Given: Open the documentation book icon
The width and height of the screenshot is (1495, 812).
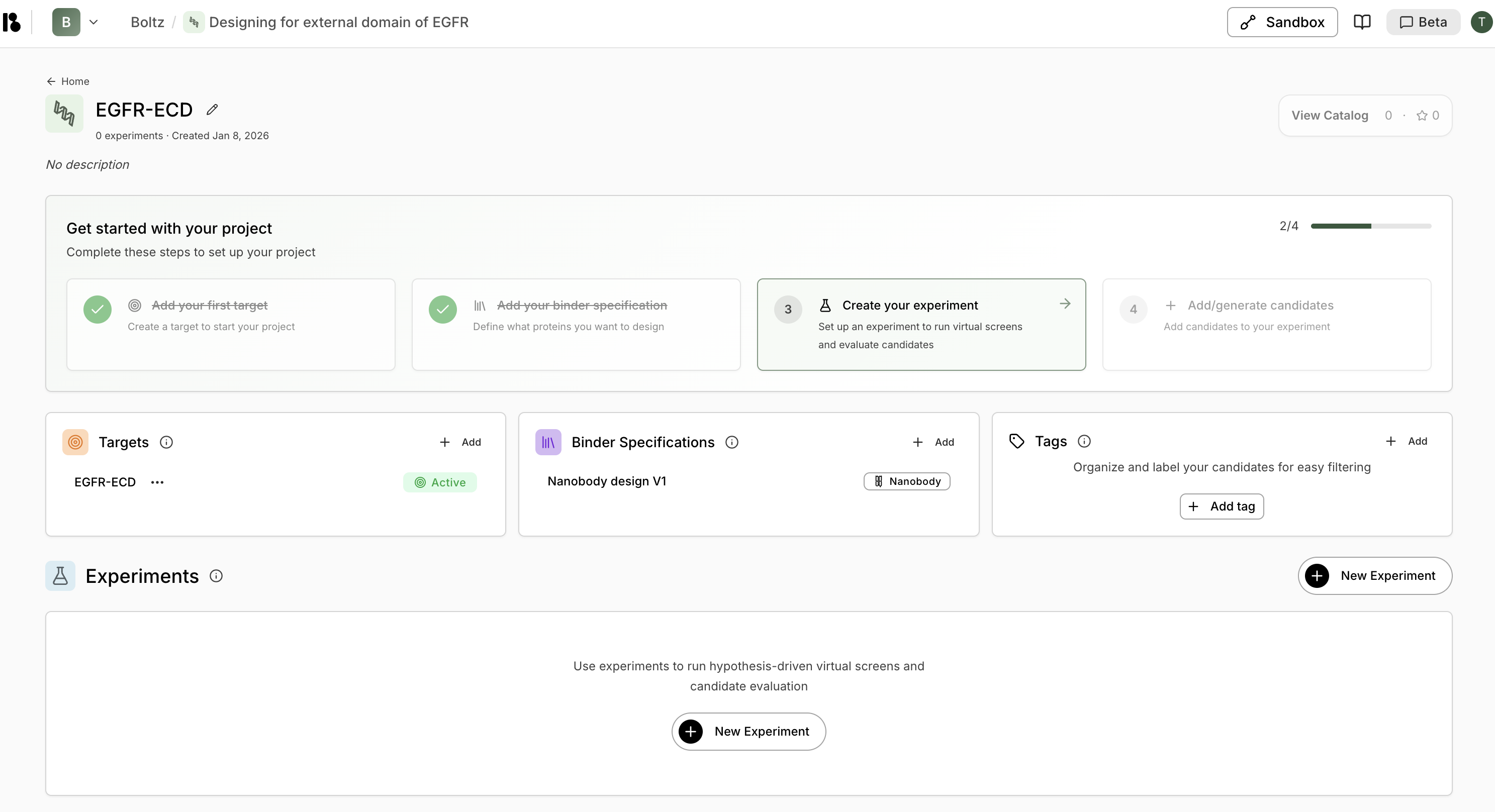Looking at the screenshot, I should [x=1361, y=22].
